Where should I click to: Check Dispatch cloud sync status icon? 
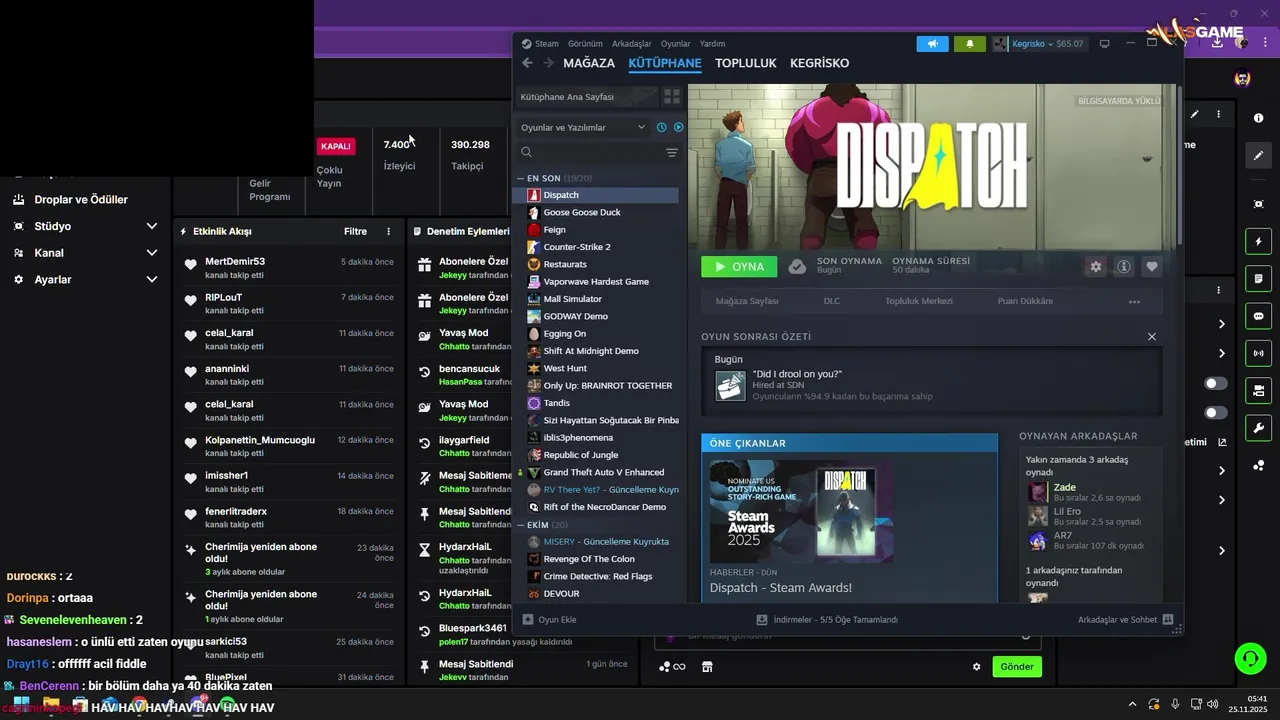pos(797,267)
